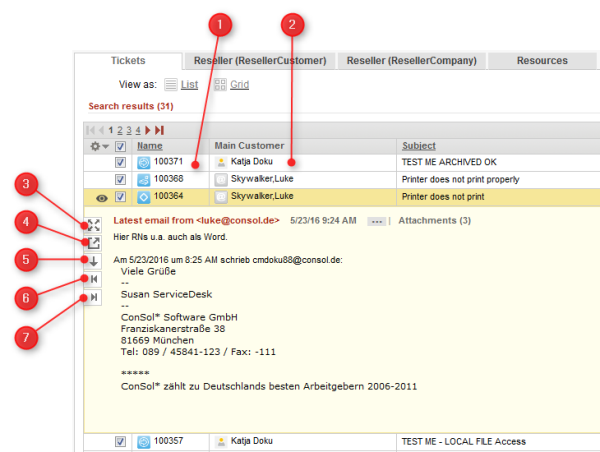Open ticket 100364
Viewport: 600px width, 452px height.
(168, 196)
